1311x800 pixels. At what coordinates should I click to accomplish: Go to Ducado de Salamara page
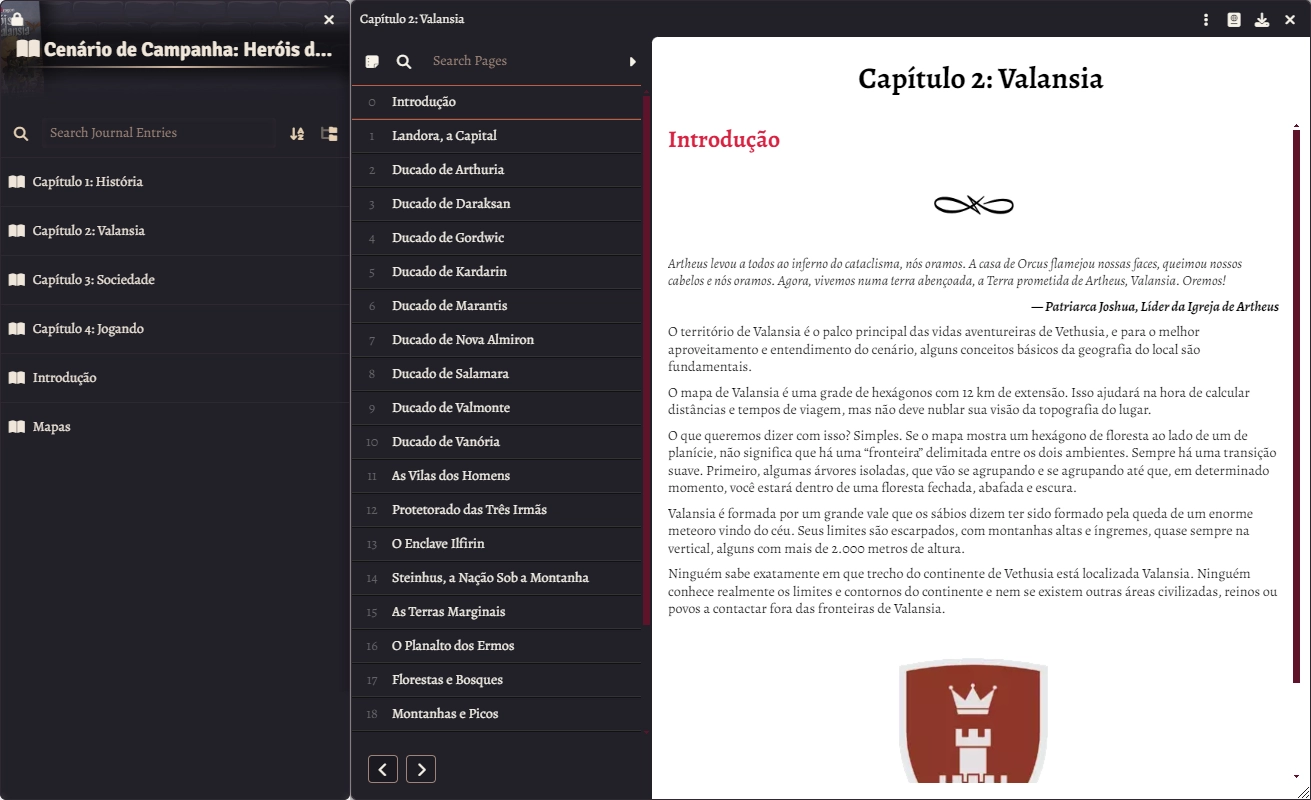coord(496,374)
